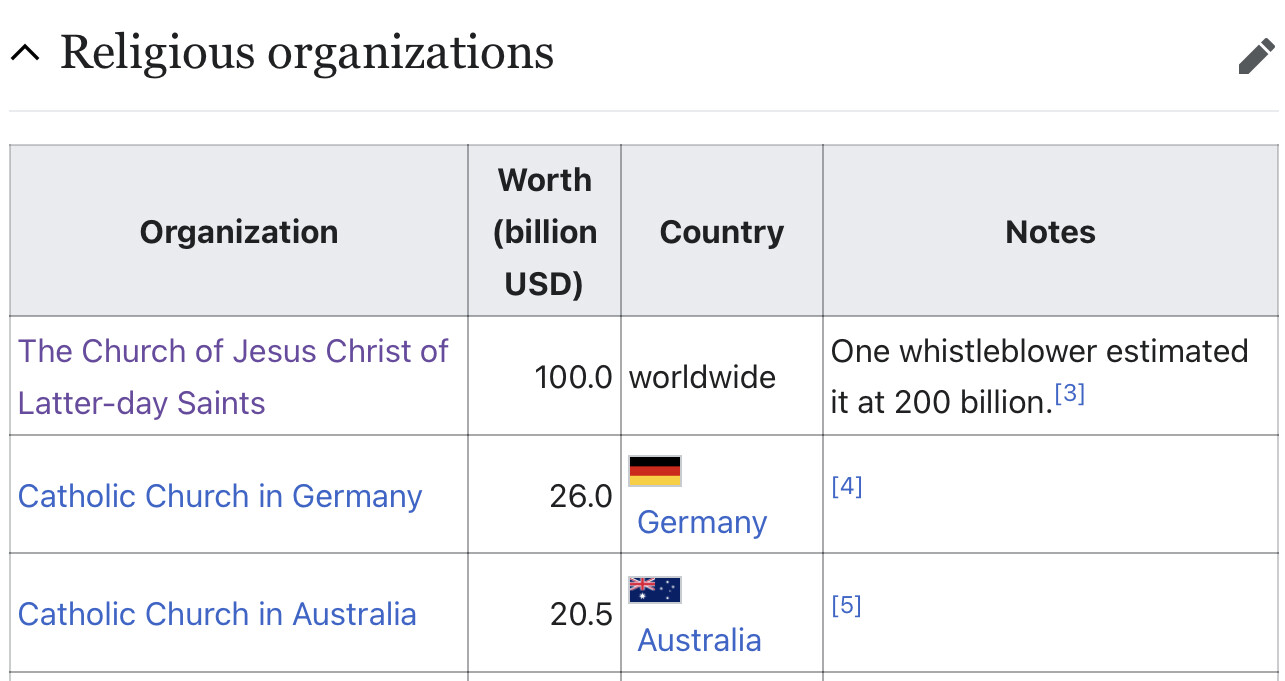Open Catholic Church in Australia link

pyautogui.click(x=217, y=613)
